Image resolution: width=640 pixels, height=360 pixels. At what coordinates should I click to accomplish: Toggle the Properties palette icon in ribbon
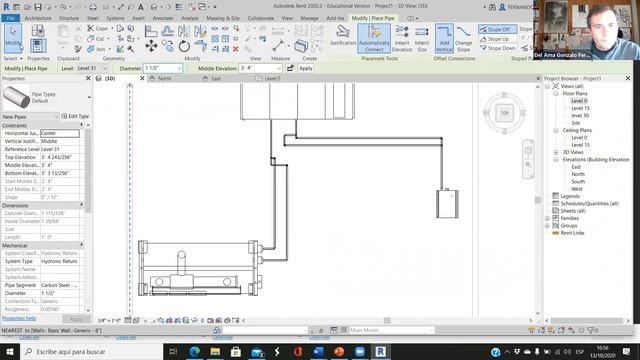coord(38,45)
